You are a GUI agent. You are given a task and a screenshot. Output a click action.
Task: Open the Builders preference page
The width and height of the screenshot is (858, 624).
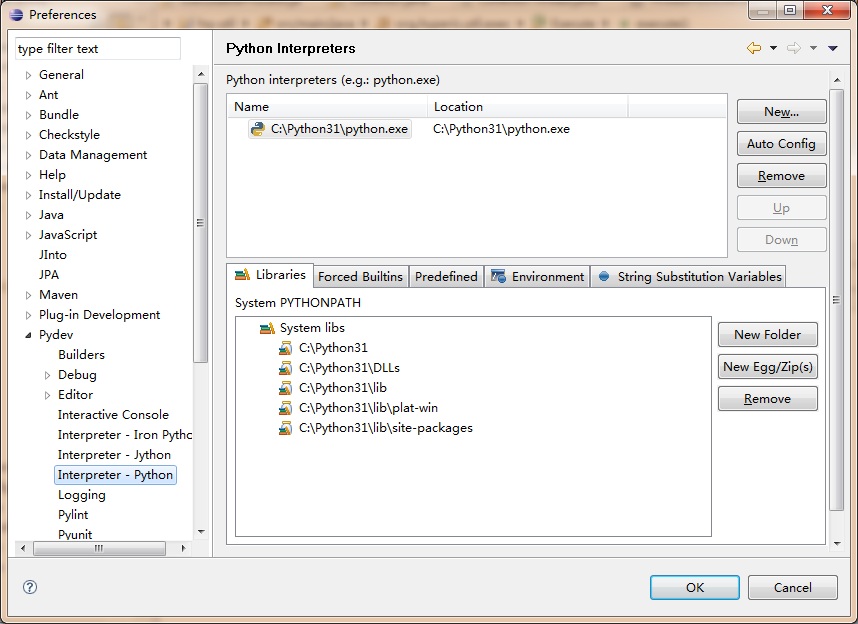[82, 355]
